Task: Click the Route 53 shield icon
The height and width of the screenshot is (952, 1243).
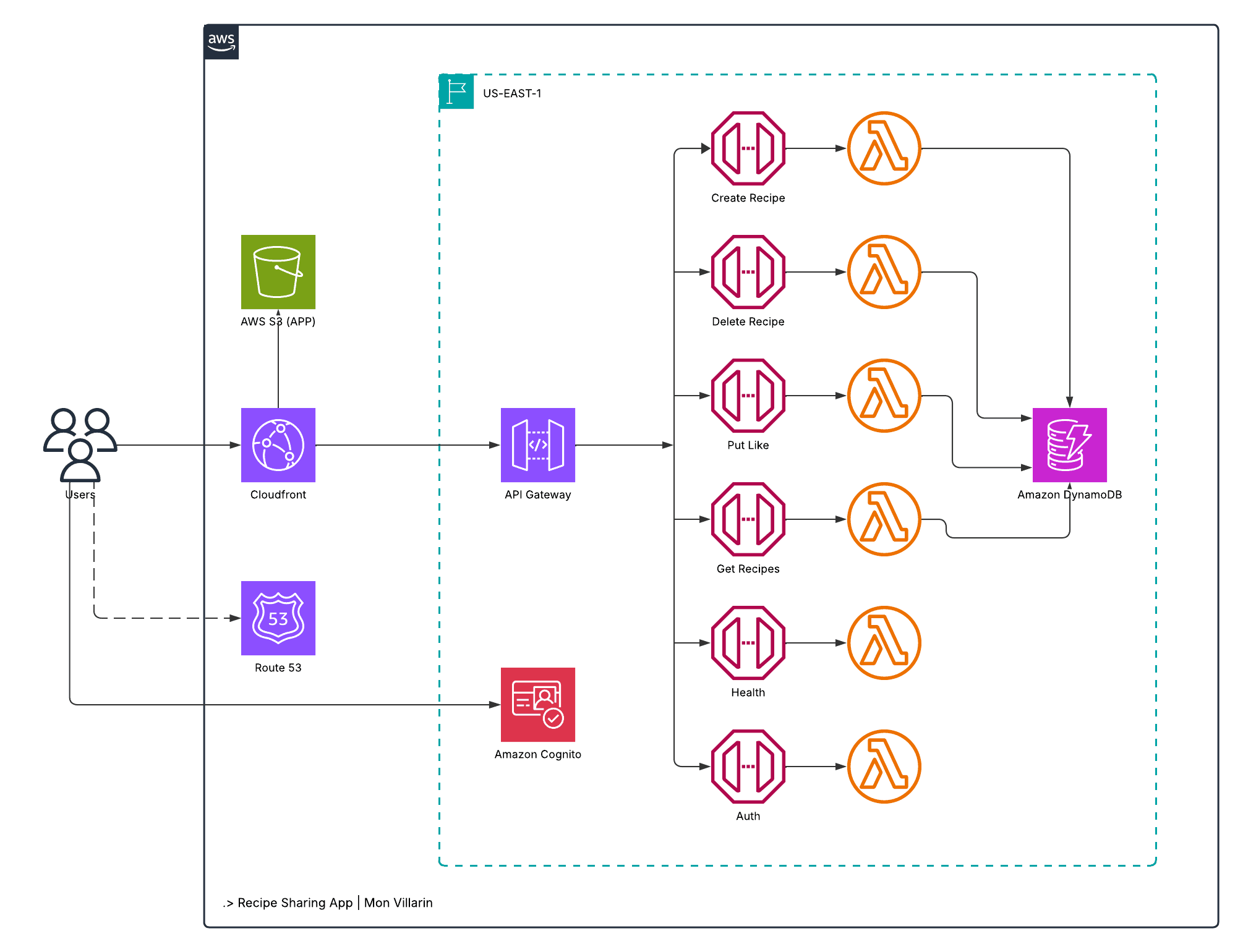Action: [x=278, y=618]
